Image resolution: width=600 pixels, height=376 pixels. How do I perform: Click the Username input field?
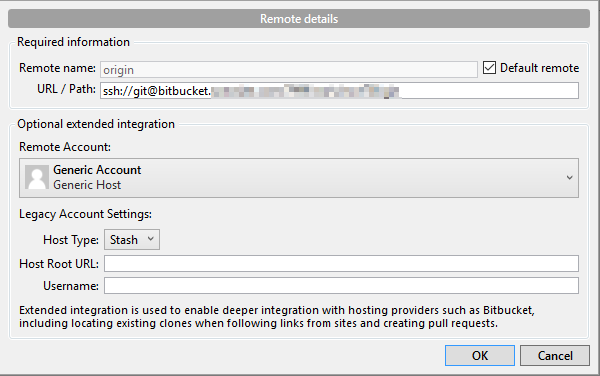coord(341,286)
